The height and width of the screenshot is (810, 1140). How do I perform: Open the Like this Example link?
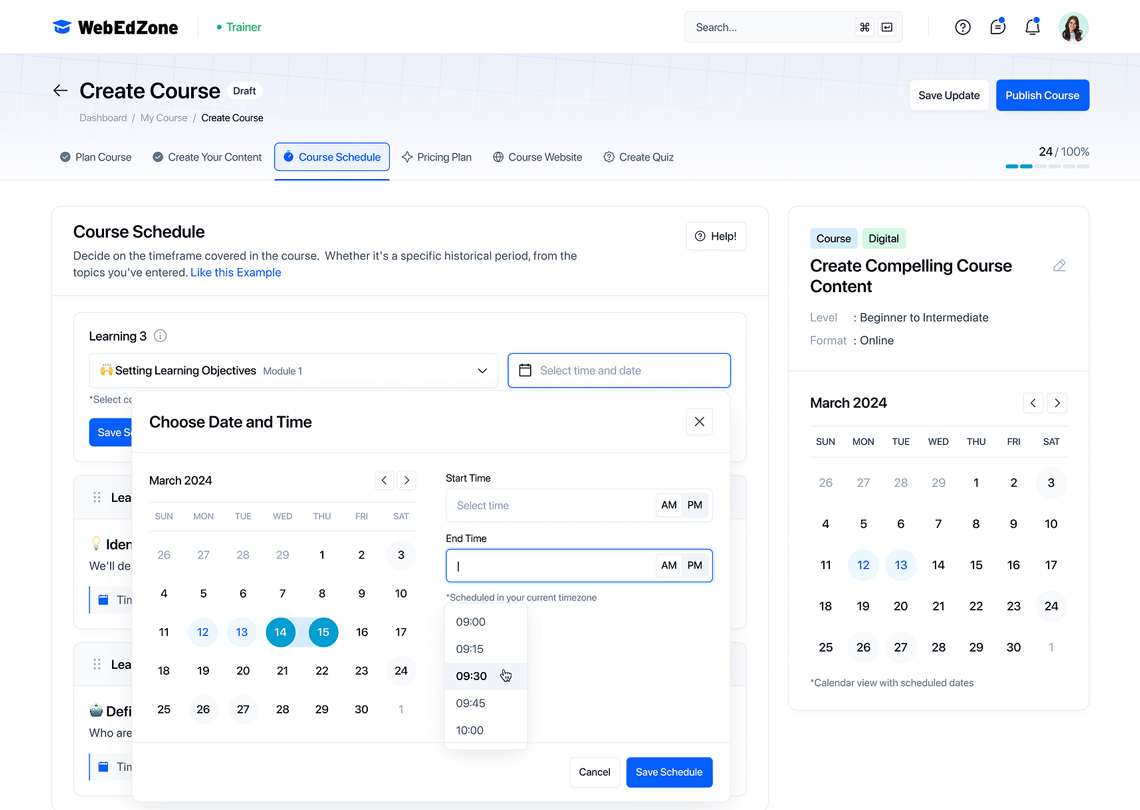pos(236,273)
